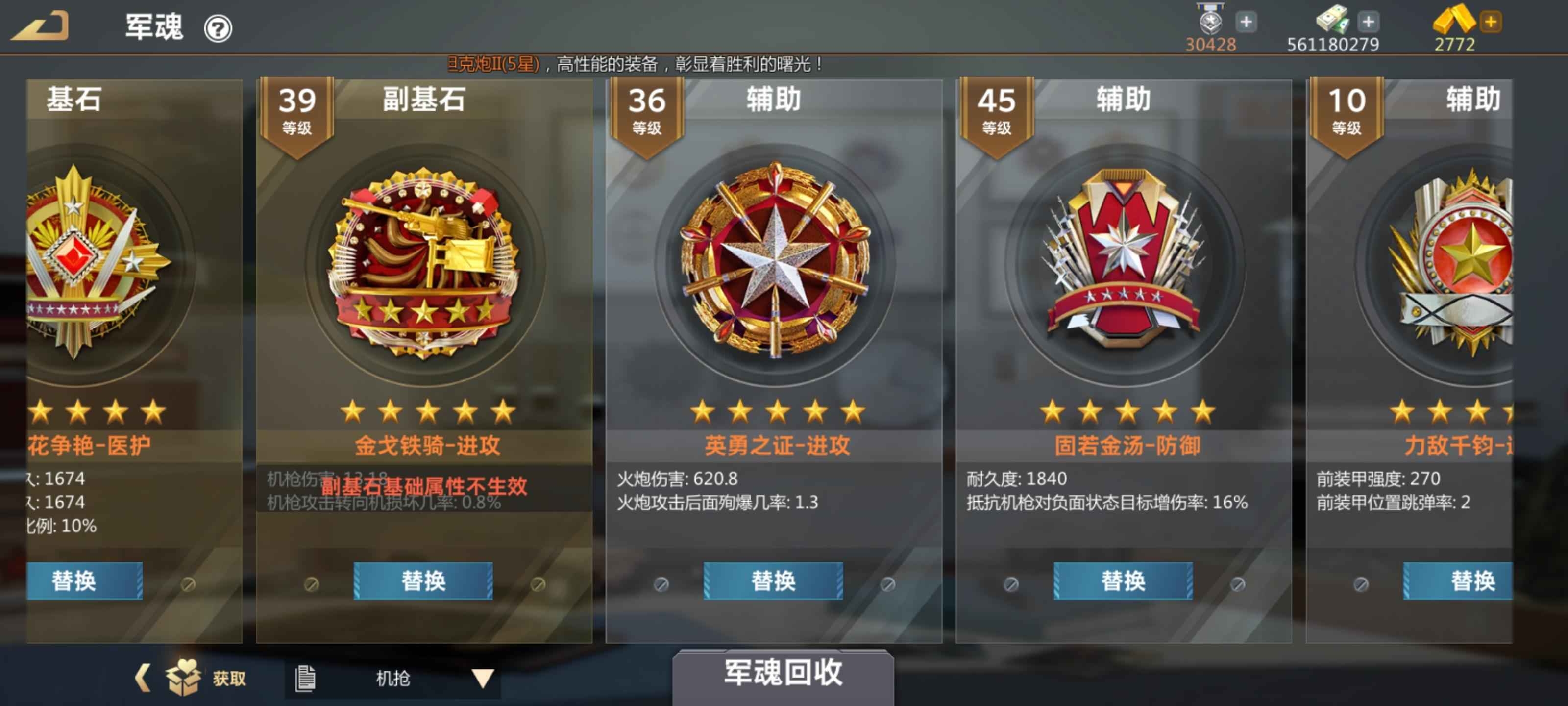Toggle the small circle left of 固若金汤 替换
This screenshot has height=706, width=1568.
click(x=1011, y=584)
